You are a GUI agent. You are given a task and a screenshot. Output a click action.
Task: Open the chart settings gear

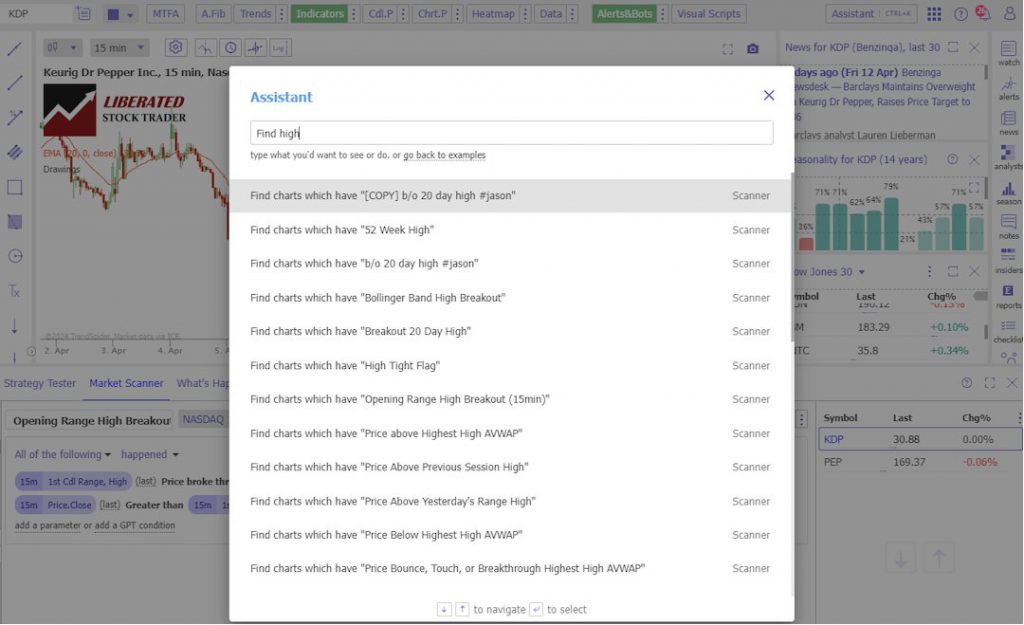175,48
